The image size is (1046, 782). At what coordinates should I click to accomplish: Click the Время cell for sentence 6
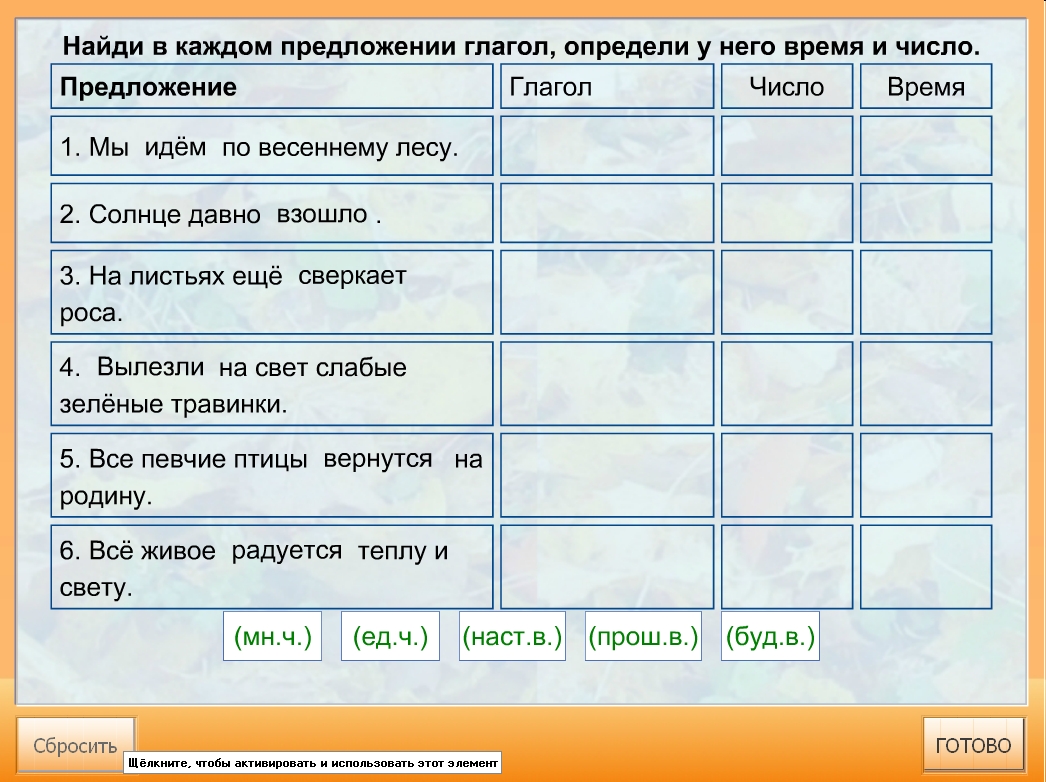[x=926, y=567]
